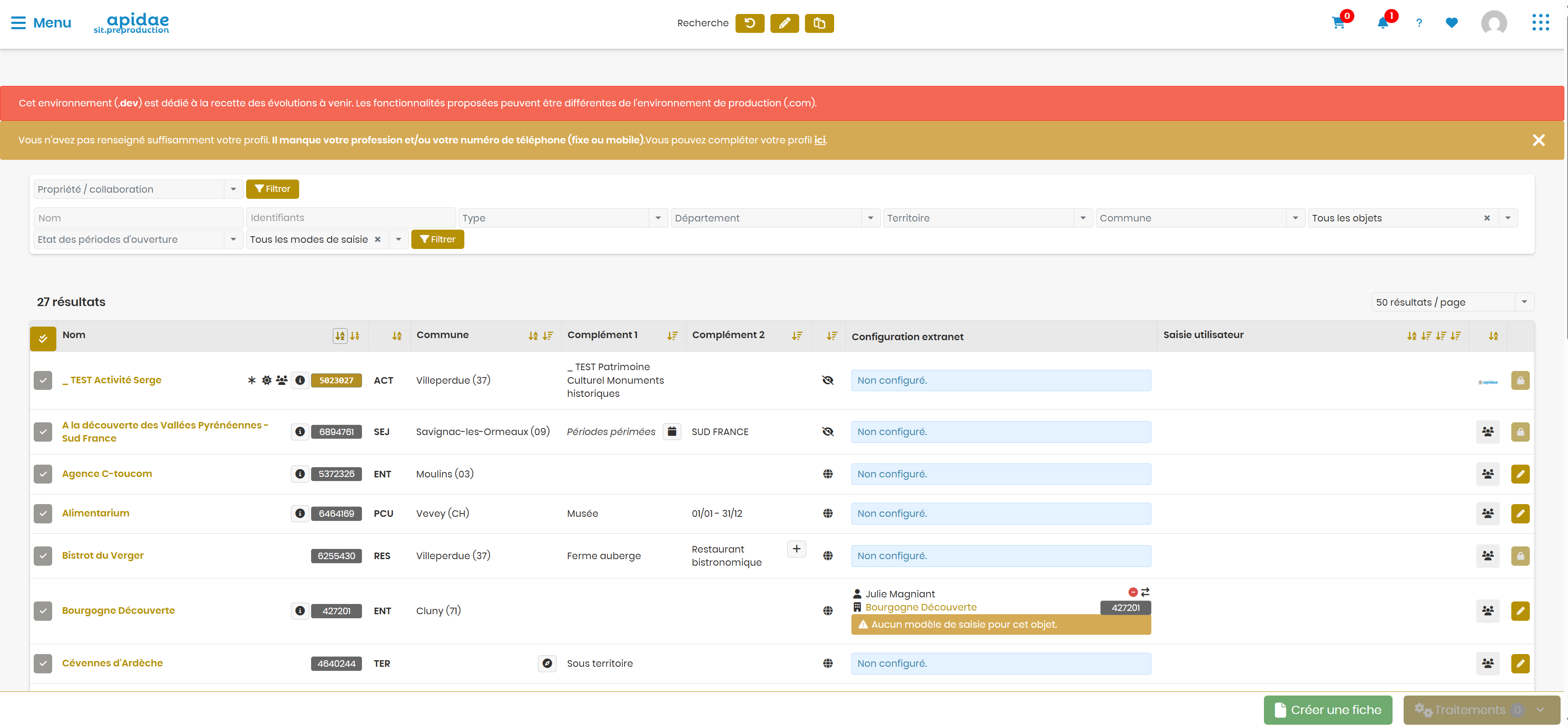Expand Propriété / collaboration dropdown
Viewport: 1568px width, 728px height.
[233, 189]
